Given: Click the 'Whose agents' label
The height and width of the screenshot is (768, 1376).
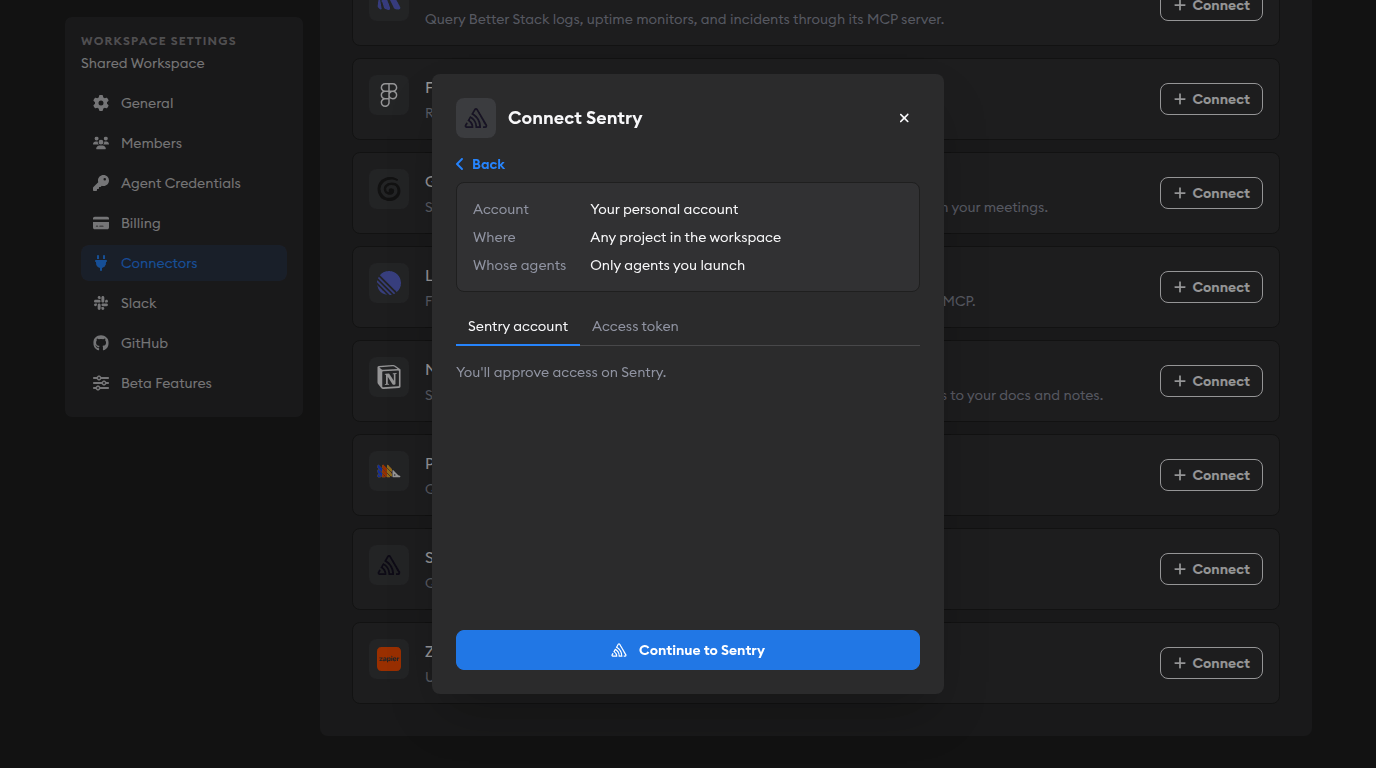Looking at the screenshot, I should 519,265.
